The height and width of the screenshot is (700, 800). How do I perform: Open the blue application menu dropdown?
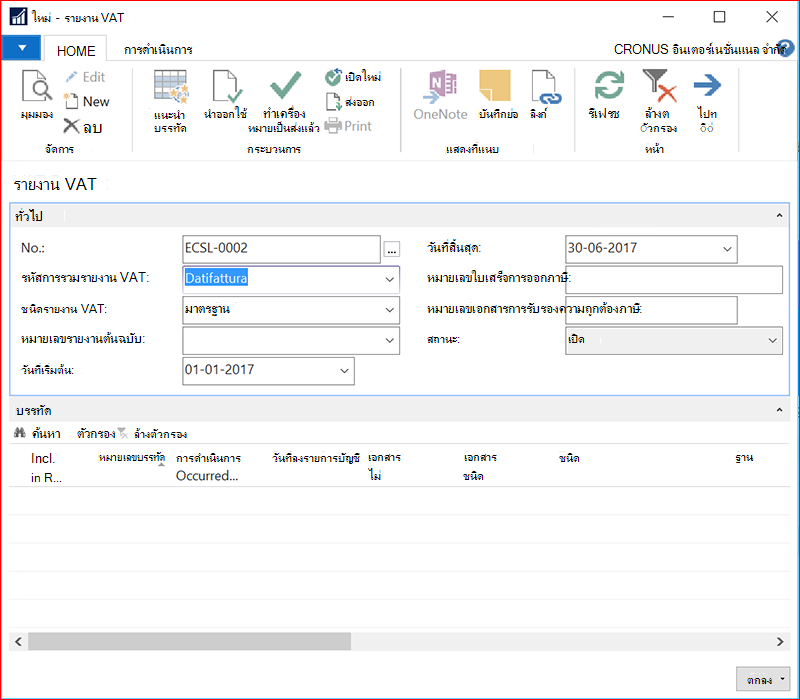[x=21, y=48]
